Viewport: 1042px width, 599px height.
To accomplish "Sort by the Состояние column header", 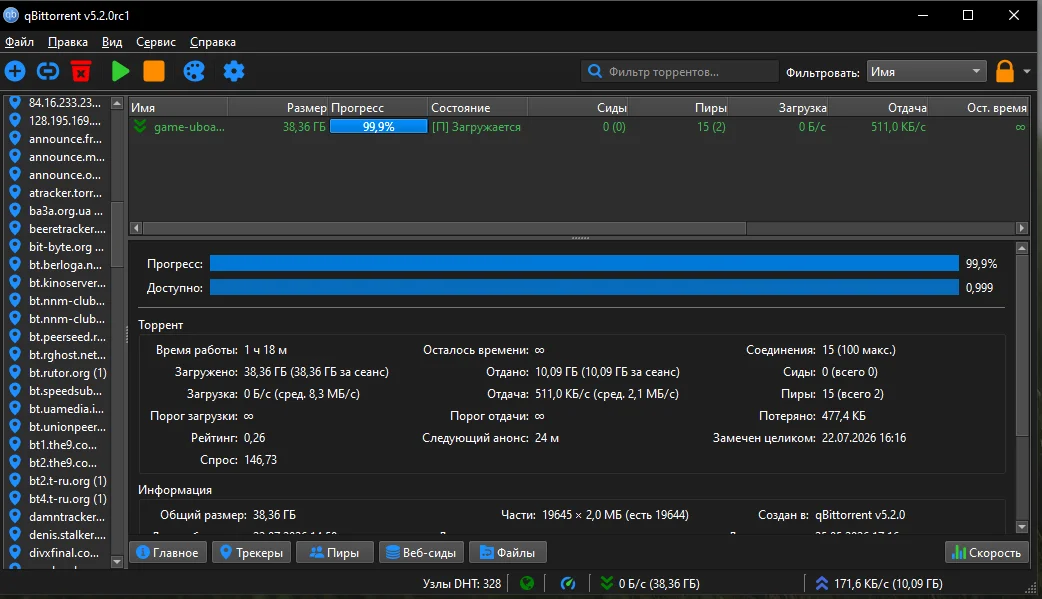I will (478, 107).
